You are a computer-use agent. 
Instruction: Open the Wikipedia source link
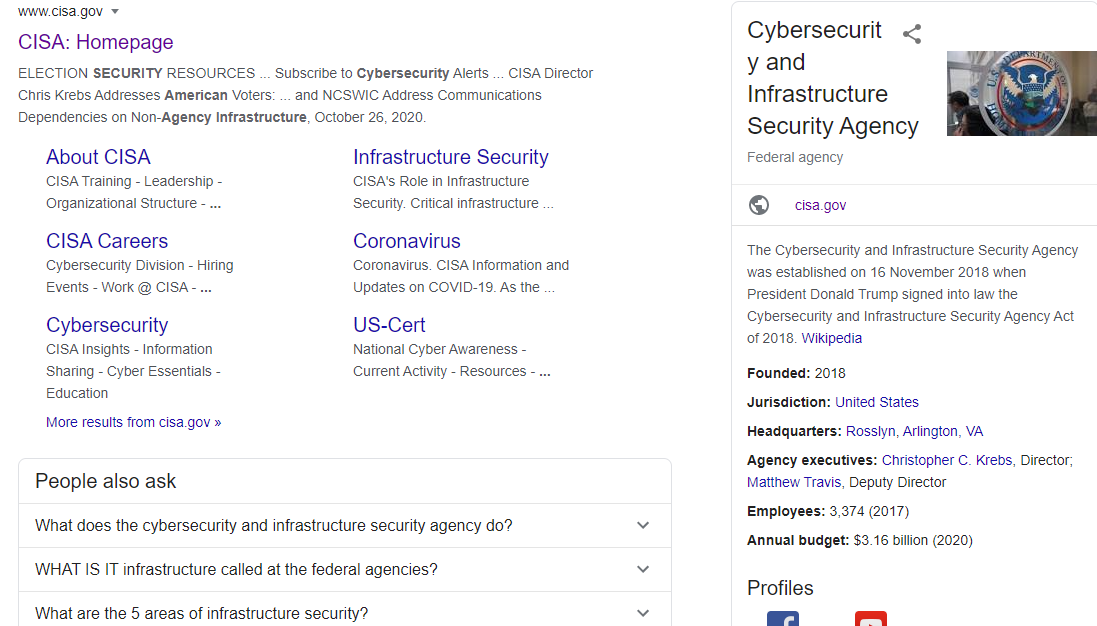[831, 338]
